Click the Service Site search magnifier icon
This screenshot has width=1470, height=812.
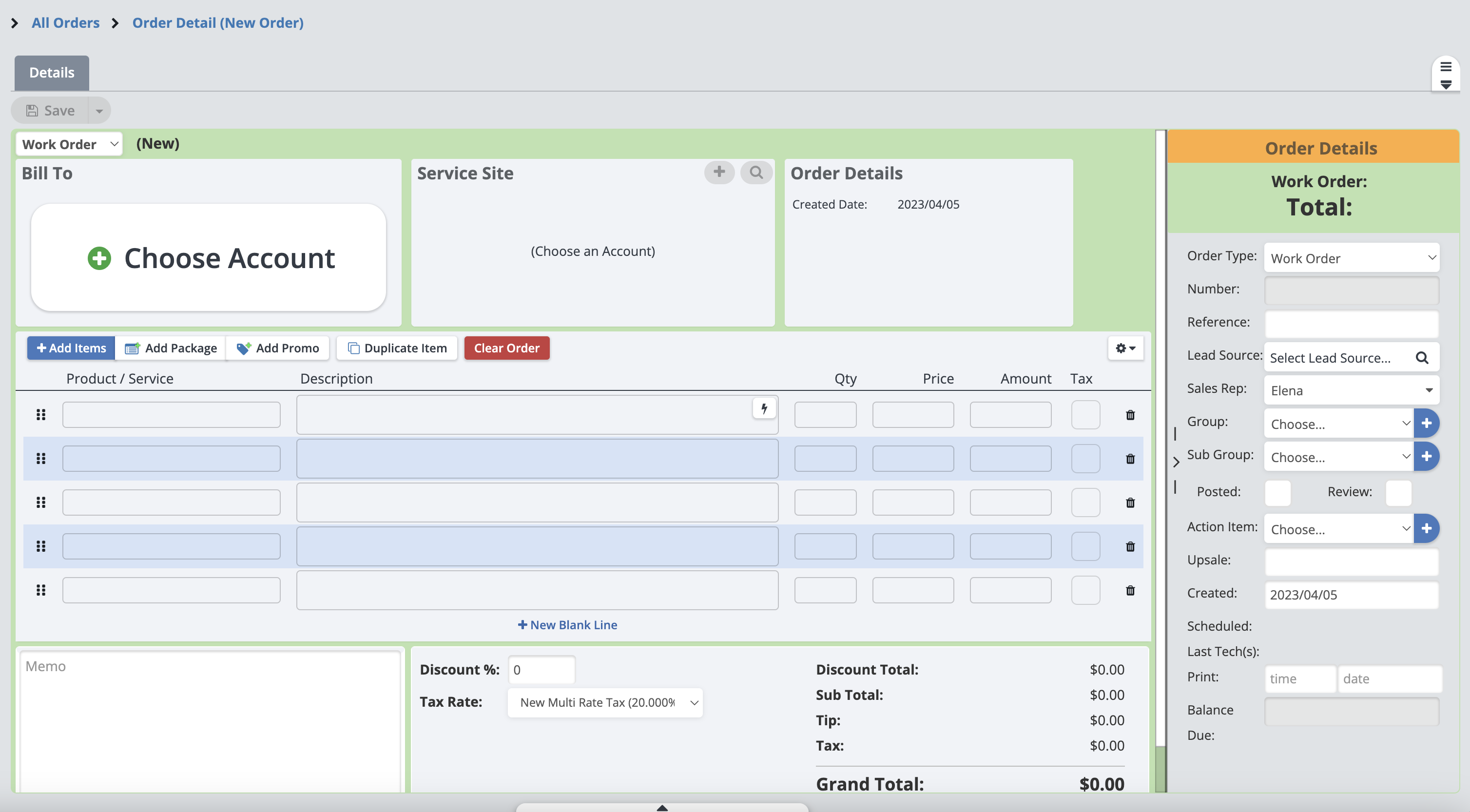coord(756,173)
